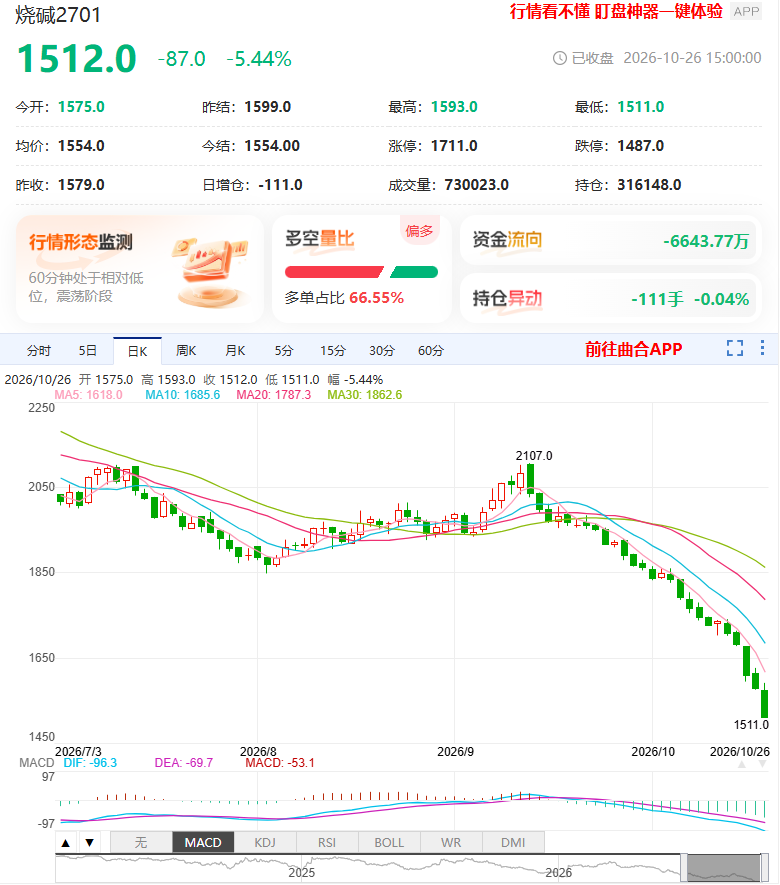Click the gray APP badge
Image resolution: width=780 pixels, height=885 pixels.
746,11
